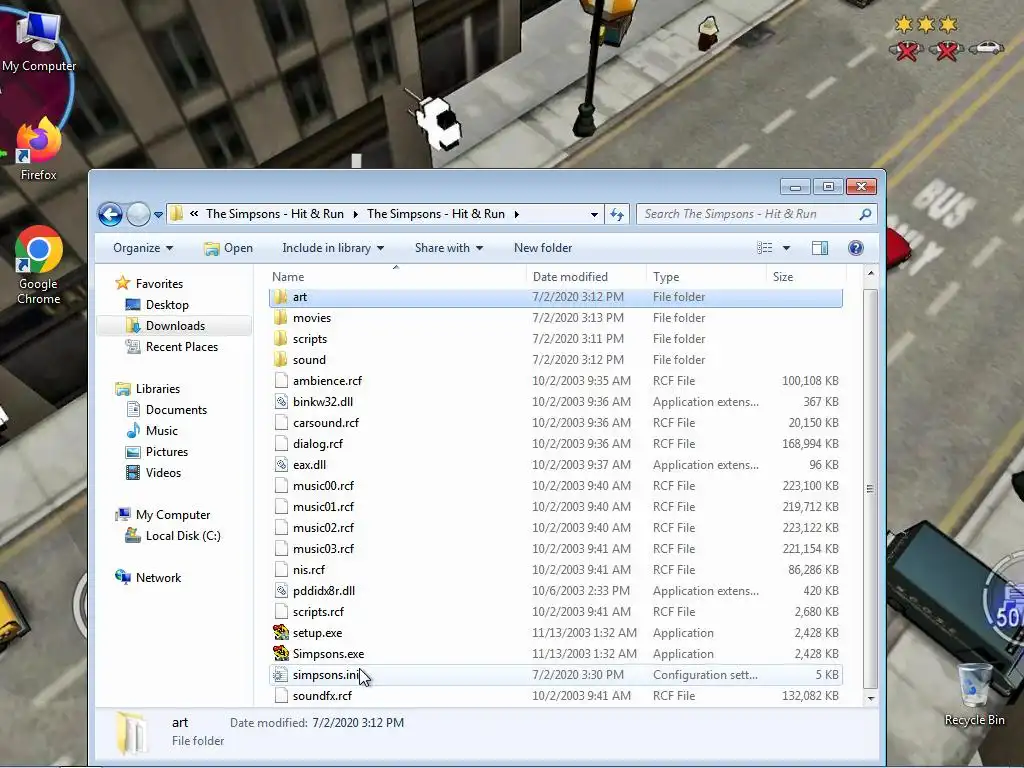Select the binkw32.dll file icon
The height and width of the screenshot is (768, 1024).
coord(281,402)
